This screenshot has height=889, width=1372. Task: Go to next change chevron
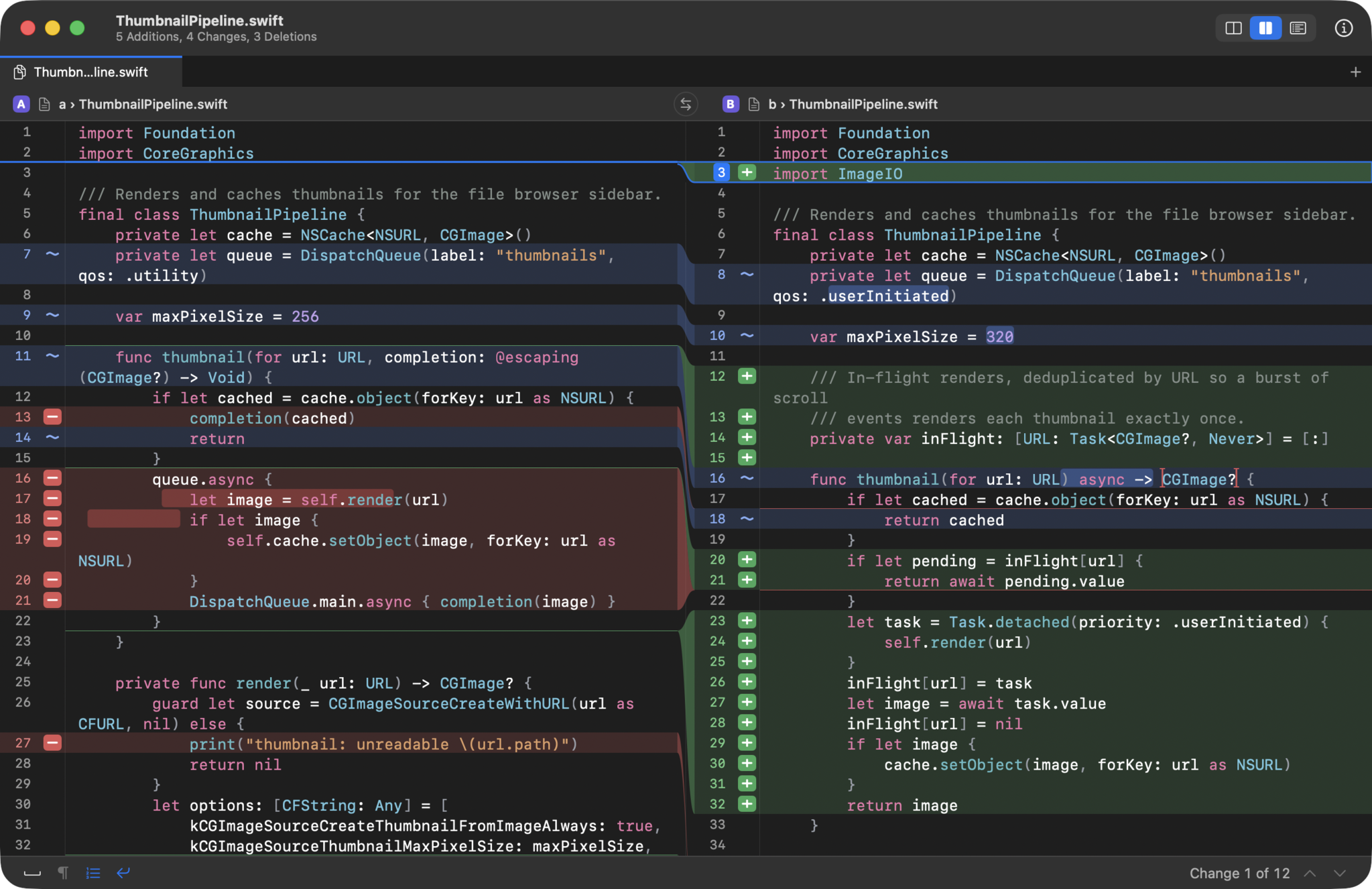[x=1340, y=873]
